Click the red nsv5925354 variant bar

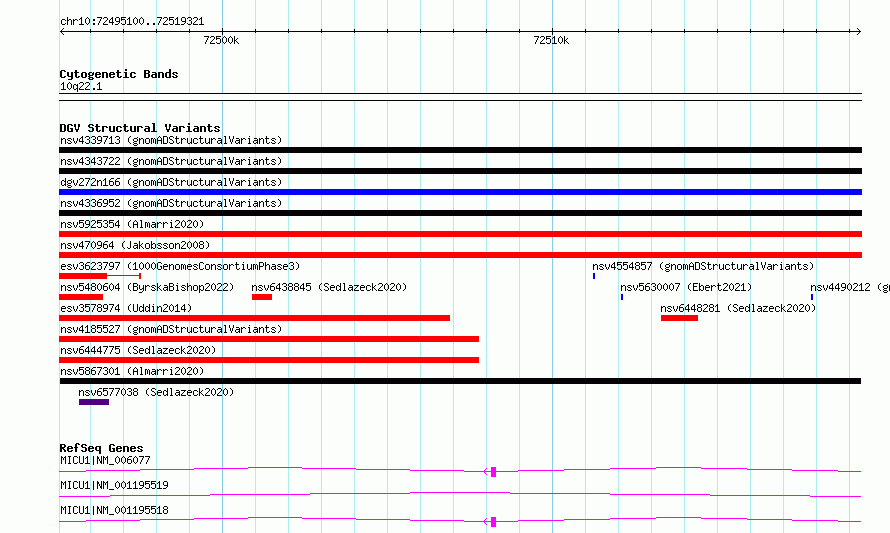pyautogui.click(x=460, y=234)
